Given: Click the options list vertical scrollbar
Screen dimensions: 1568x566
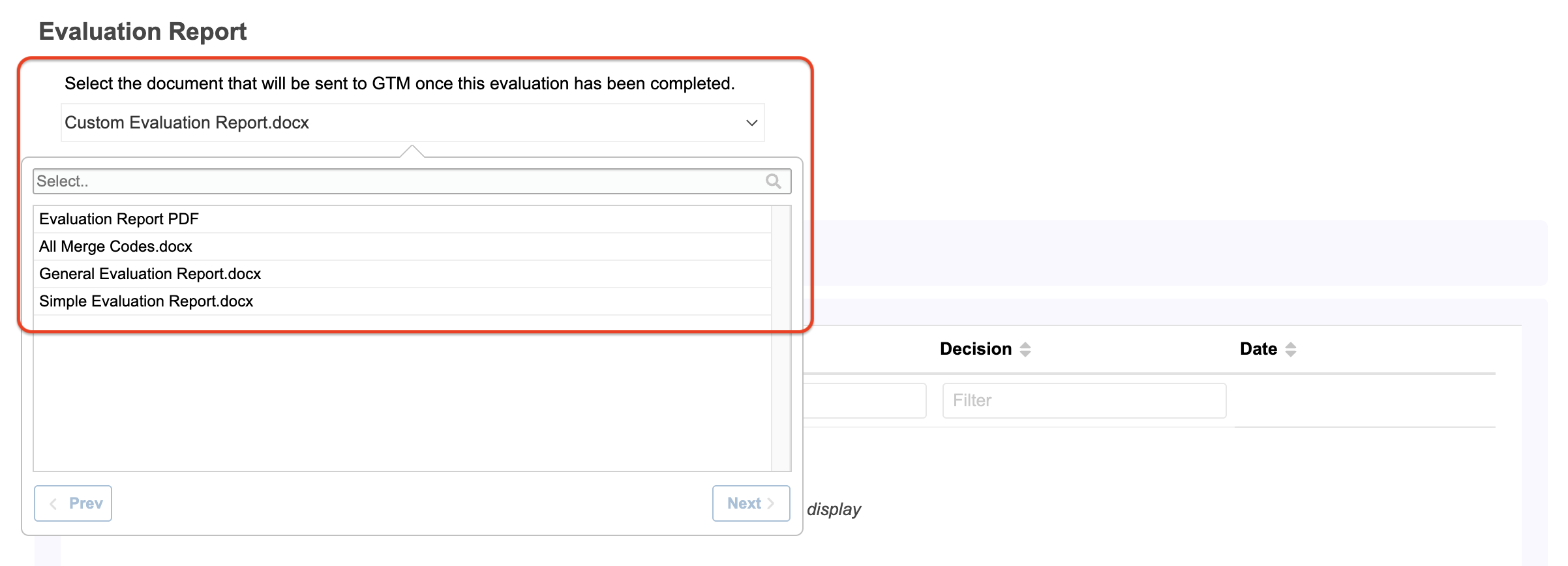Looking at the screenshot, I should pos(781,338).
